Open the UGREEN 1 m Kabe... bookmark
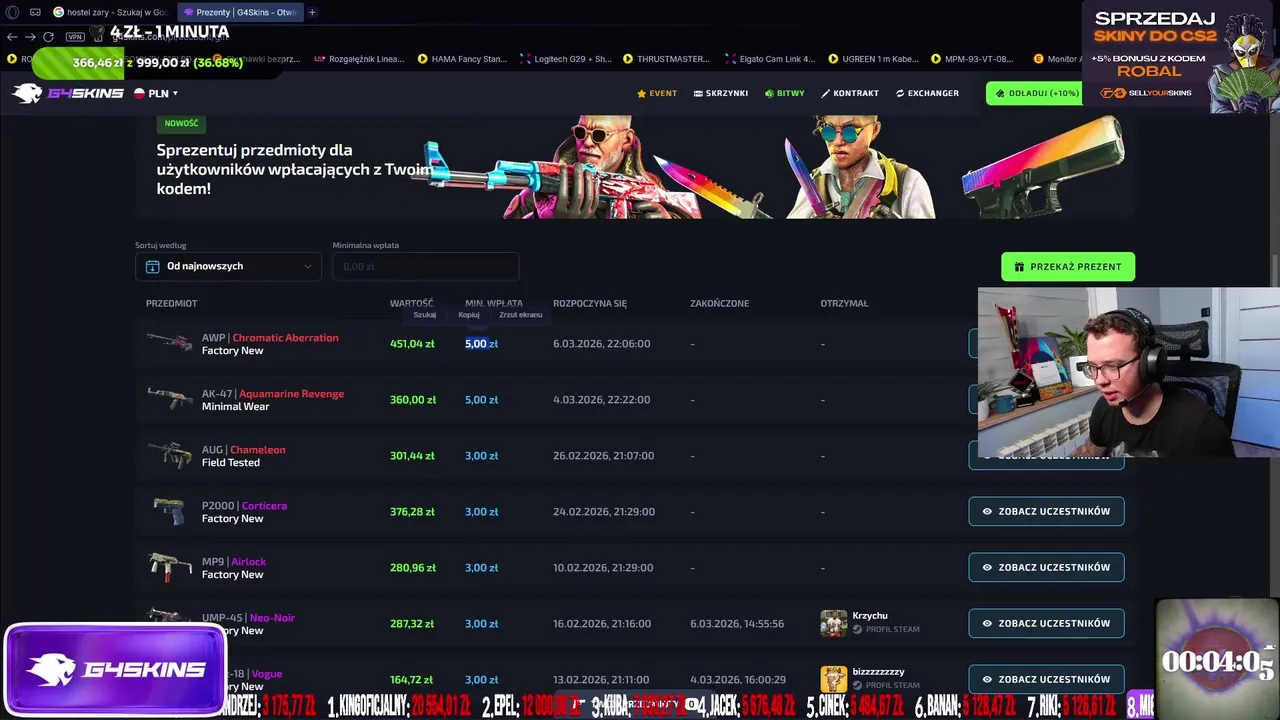The height and width of the screenshot is (720, 1280). click(x=873, y=59)
